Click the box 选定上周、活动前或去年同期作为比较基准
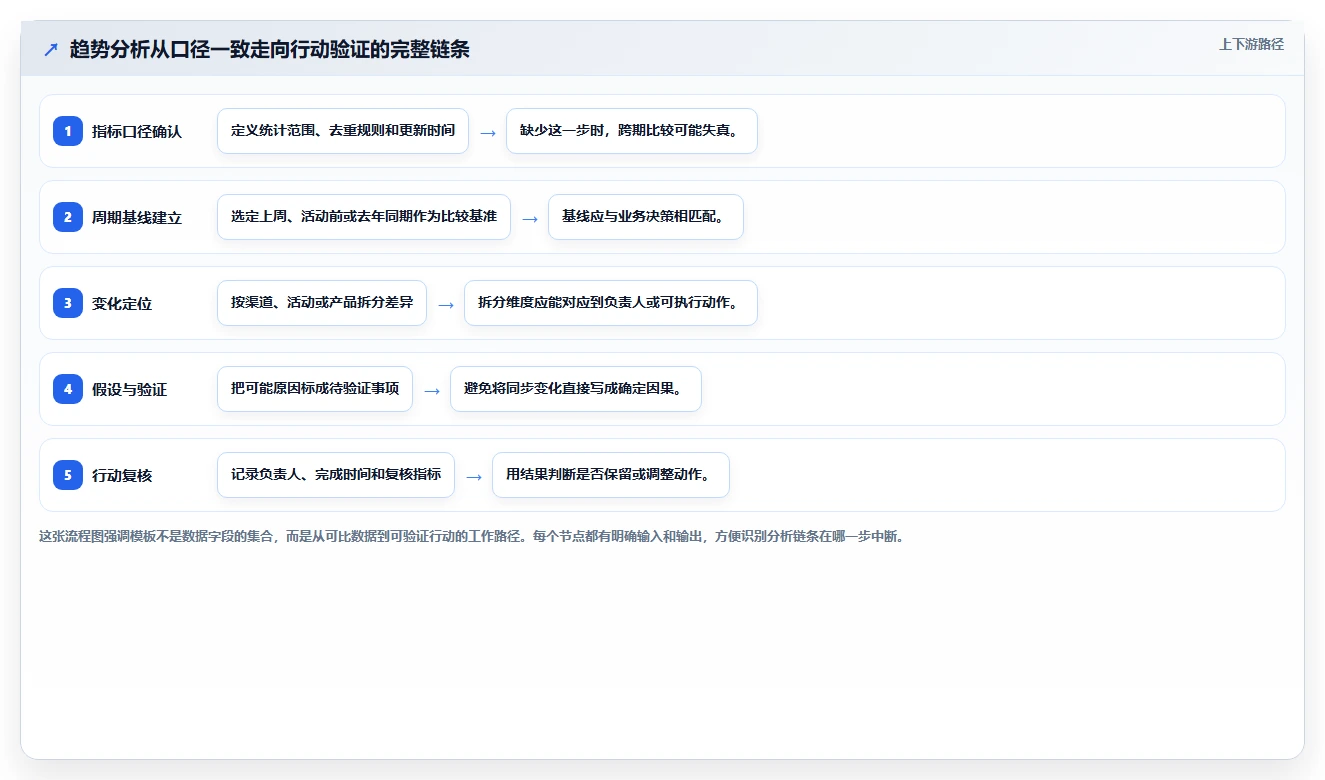The height and width of the screenshot is (780, 1325). [364, 217]
